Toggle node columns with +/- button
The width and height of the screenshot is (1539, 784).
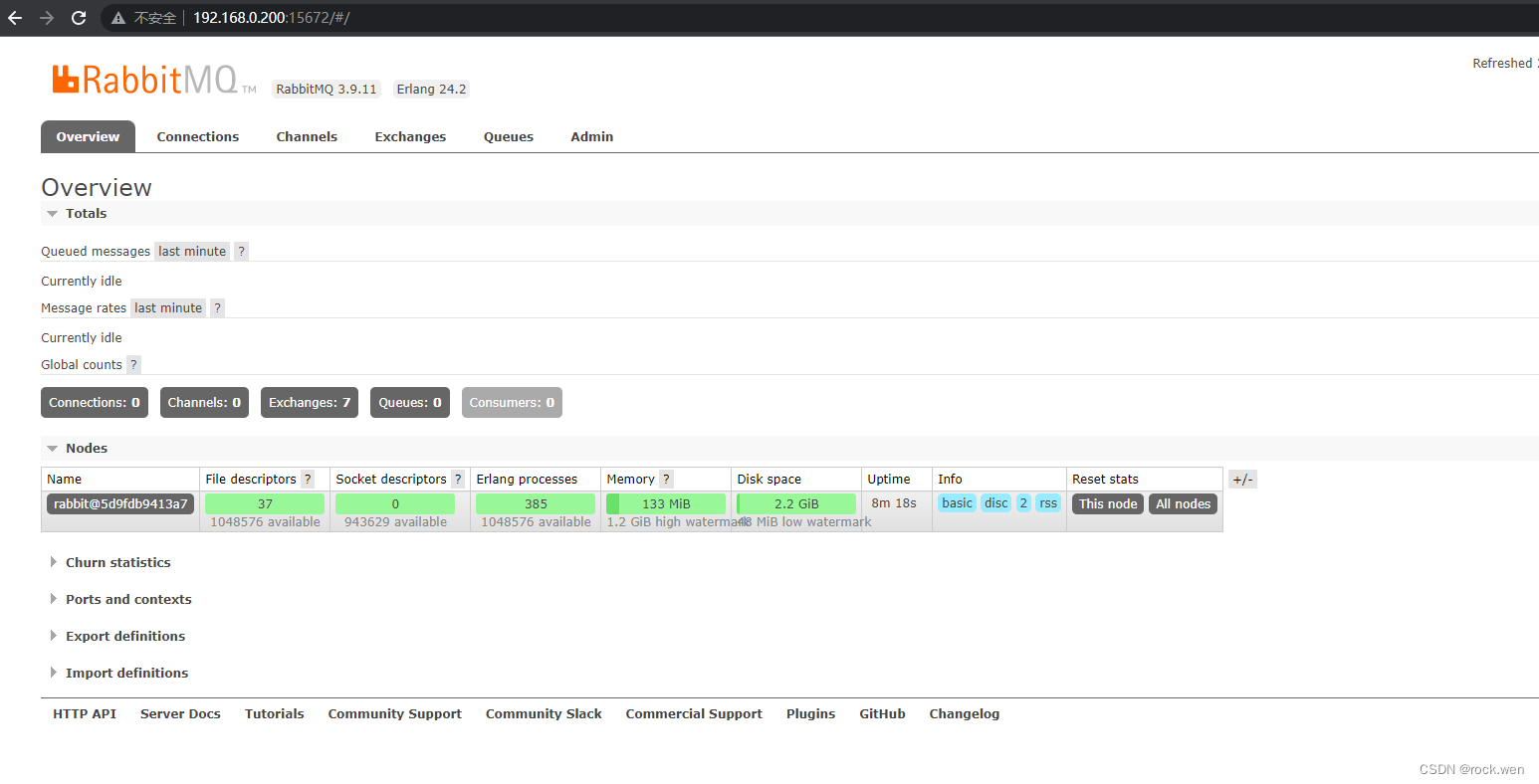point(1242,480)
